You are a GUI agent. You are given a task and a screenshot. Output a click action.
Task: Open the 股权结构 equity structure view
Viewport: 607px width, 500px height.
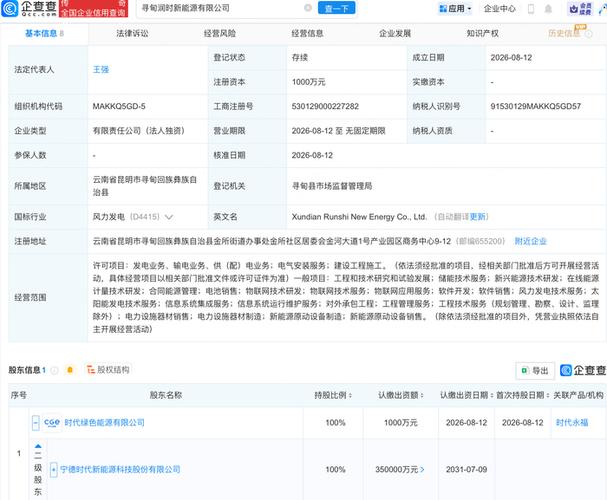click(108, 370)
